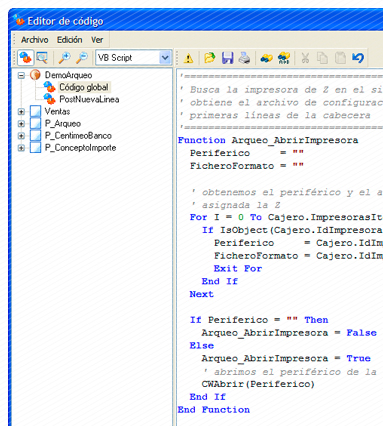383x426 pixels.
Task: Select the PostNuevaLinea item
Action: (89, 99)
